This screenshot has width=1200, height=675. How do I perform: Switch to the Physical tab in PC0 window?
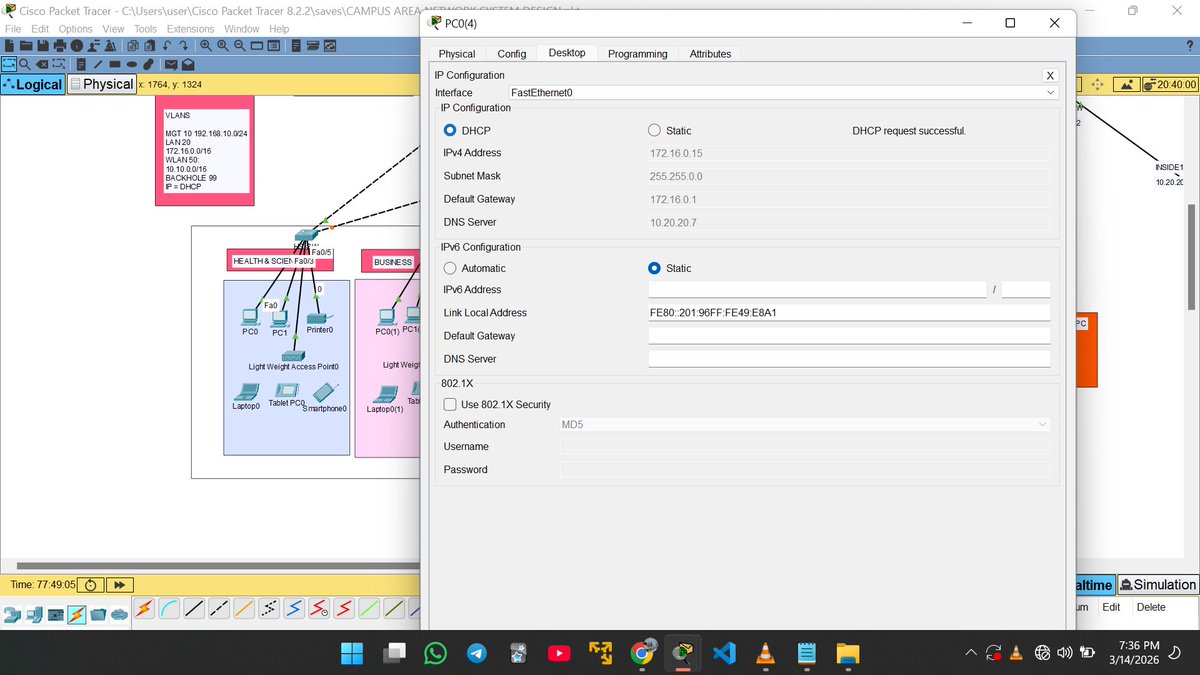pos(457,54)
